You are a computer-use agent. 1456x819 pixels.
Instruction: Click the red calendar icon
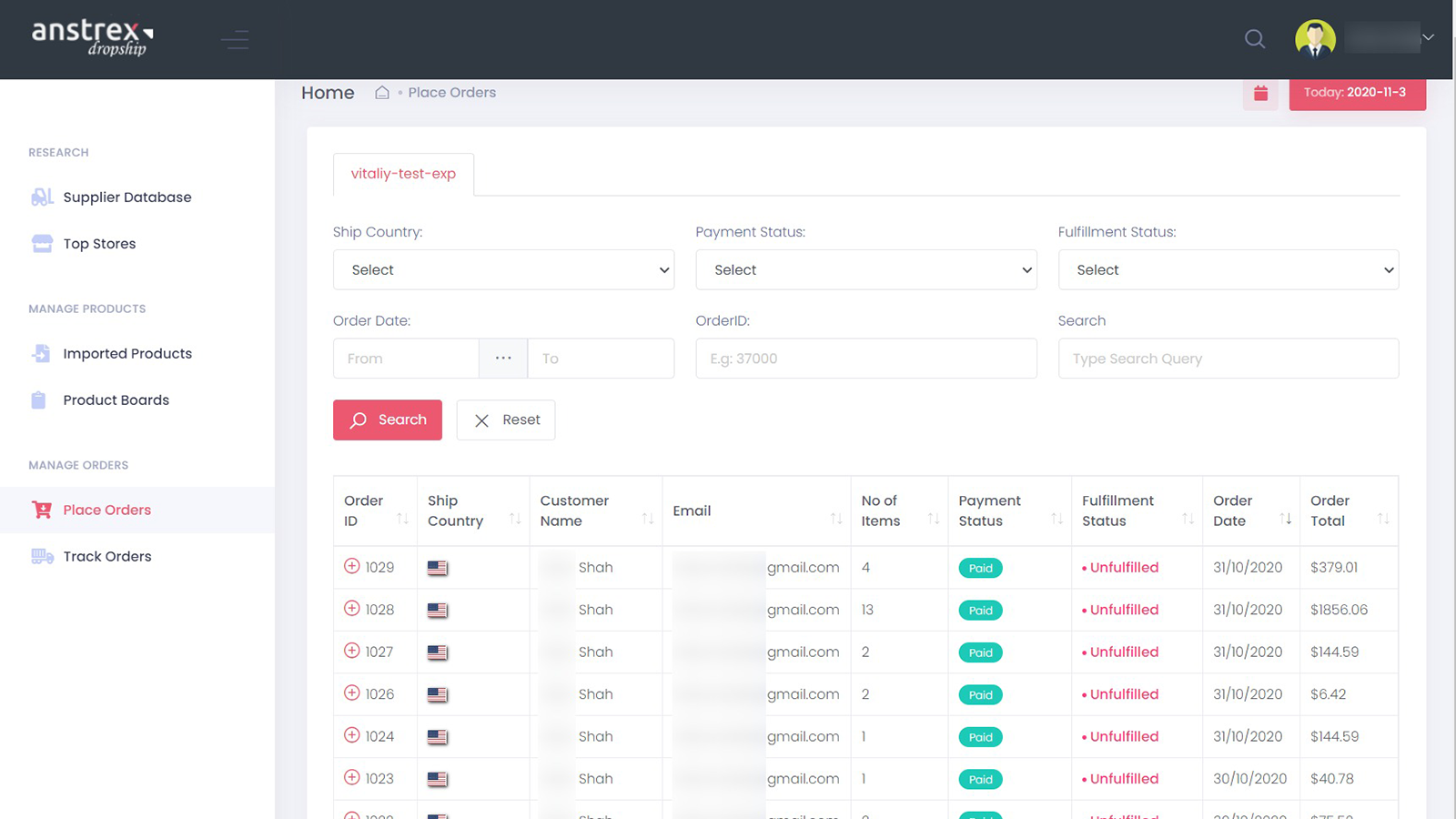tap(1260, 93)
